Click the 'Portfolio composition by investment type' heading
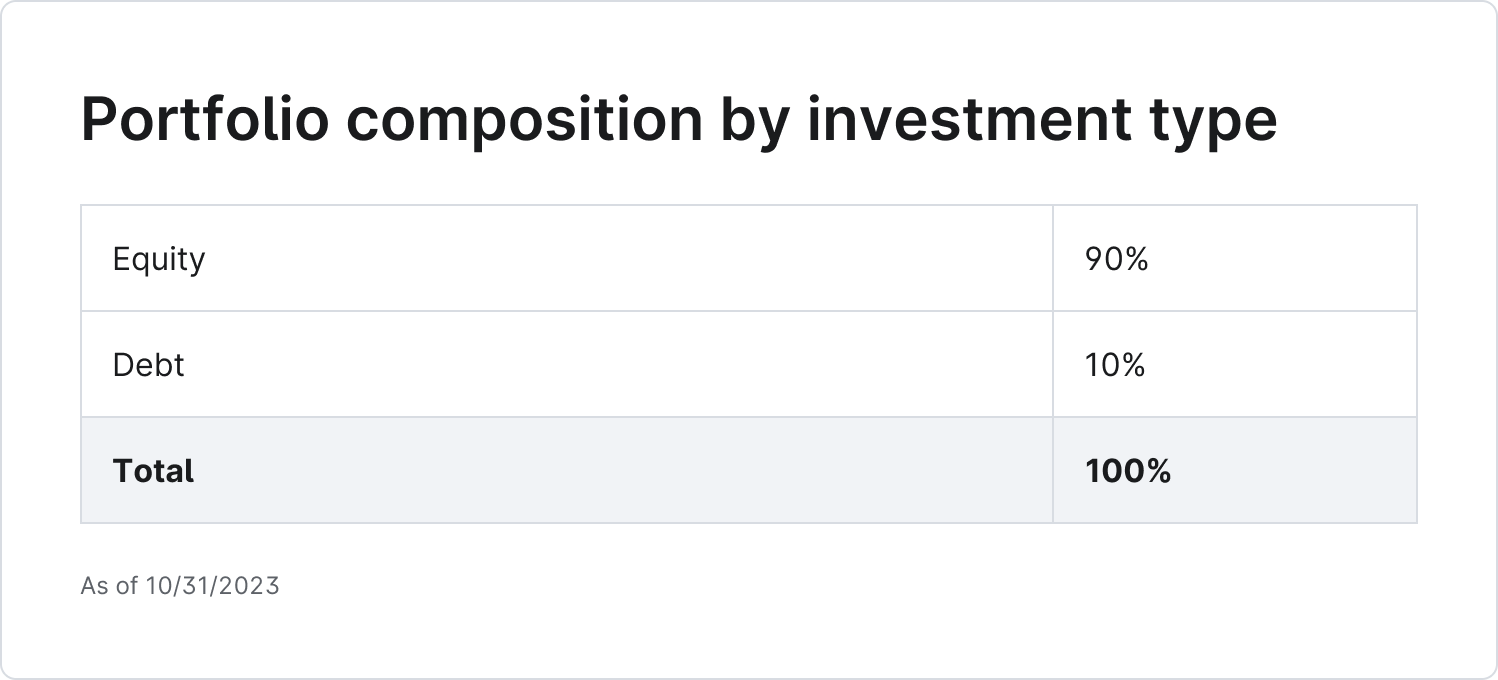 (678, 120)
